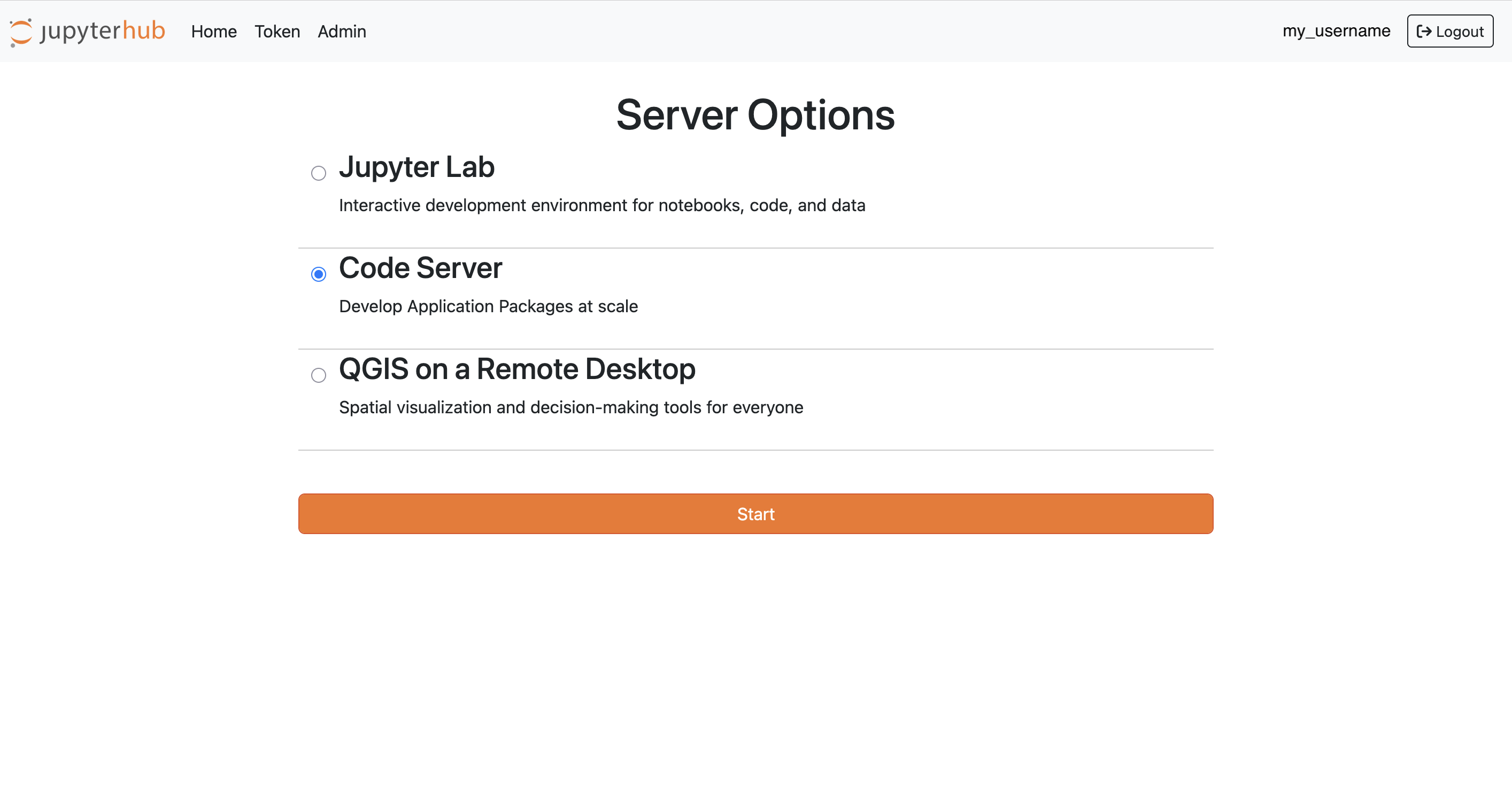Viewport: 1512px width, 803px height.
Task: Open the Admin panel link
Action: 342,31
